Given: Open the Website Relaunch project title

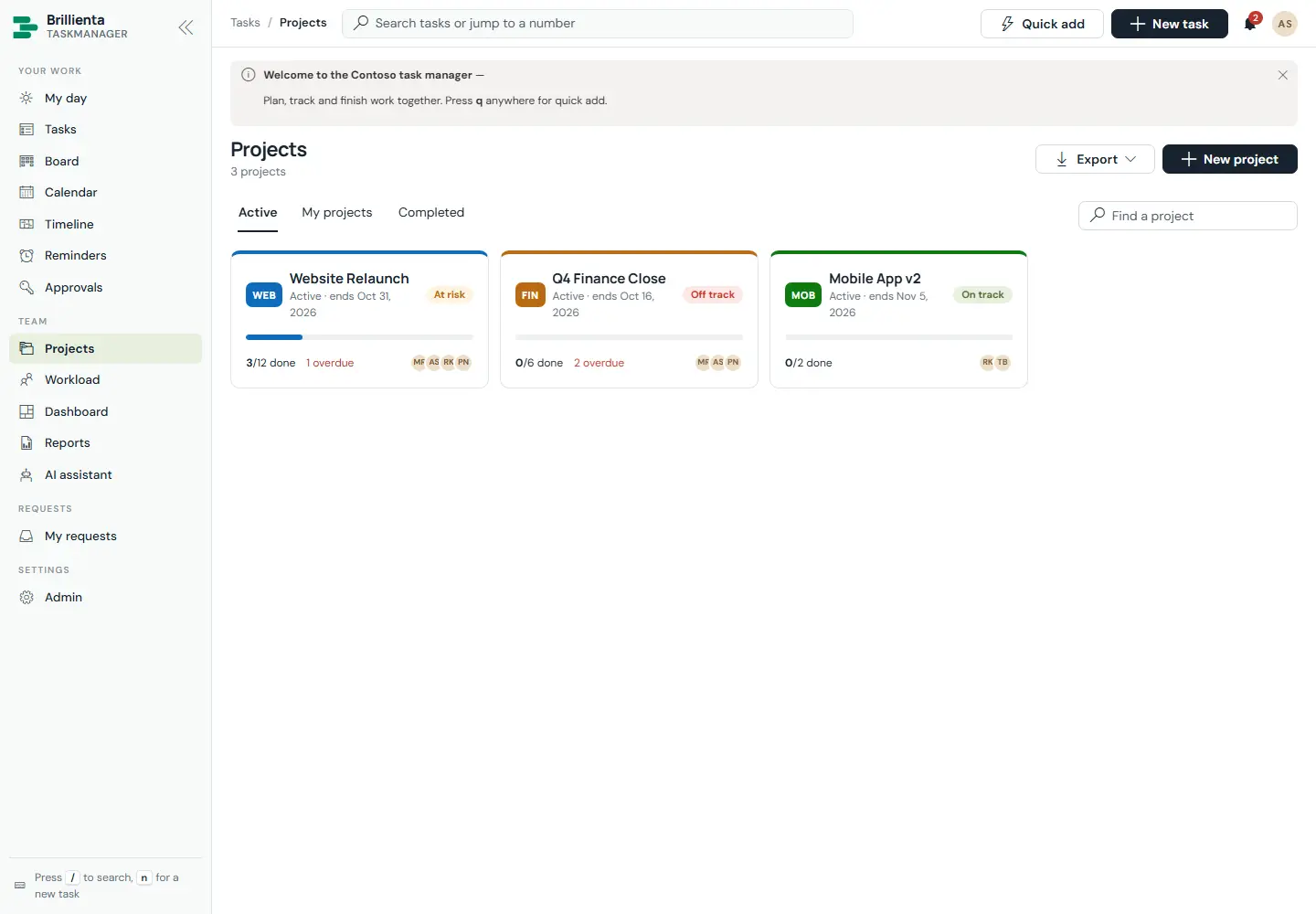Looking at the screenshot, I should pyautogui.click(x=349, y=279).
